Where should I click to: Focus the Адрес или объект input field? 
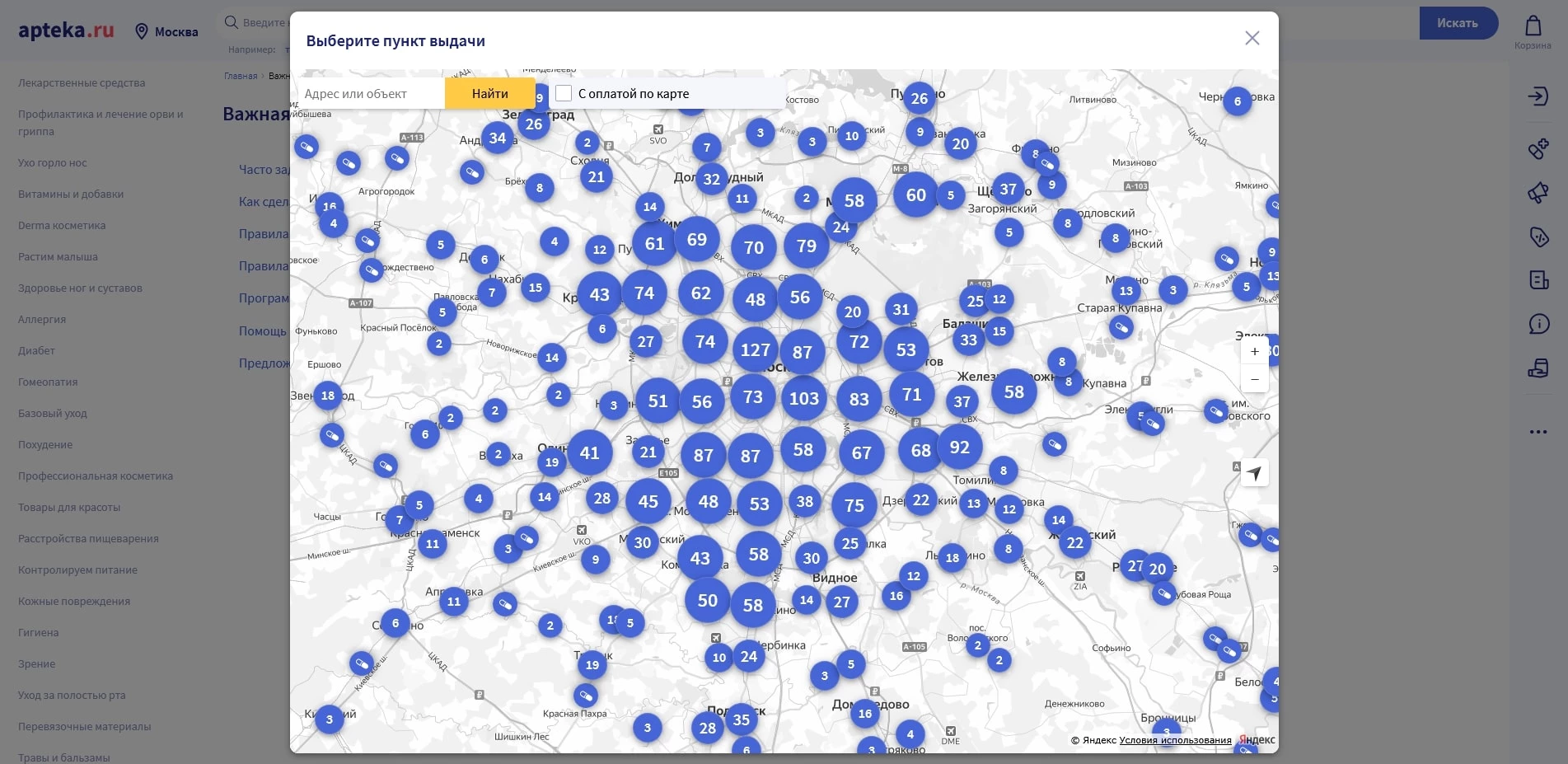371,94
